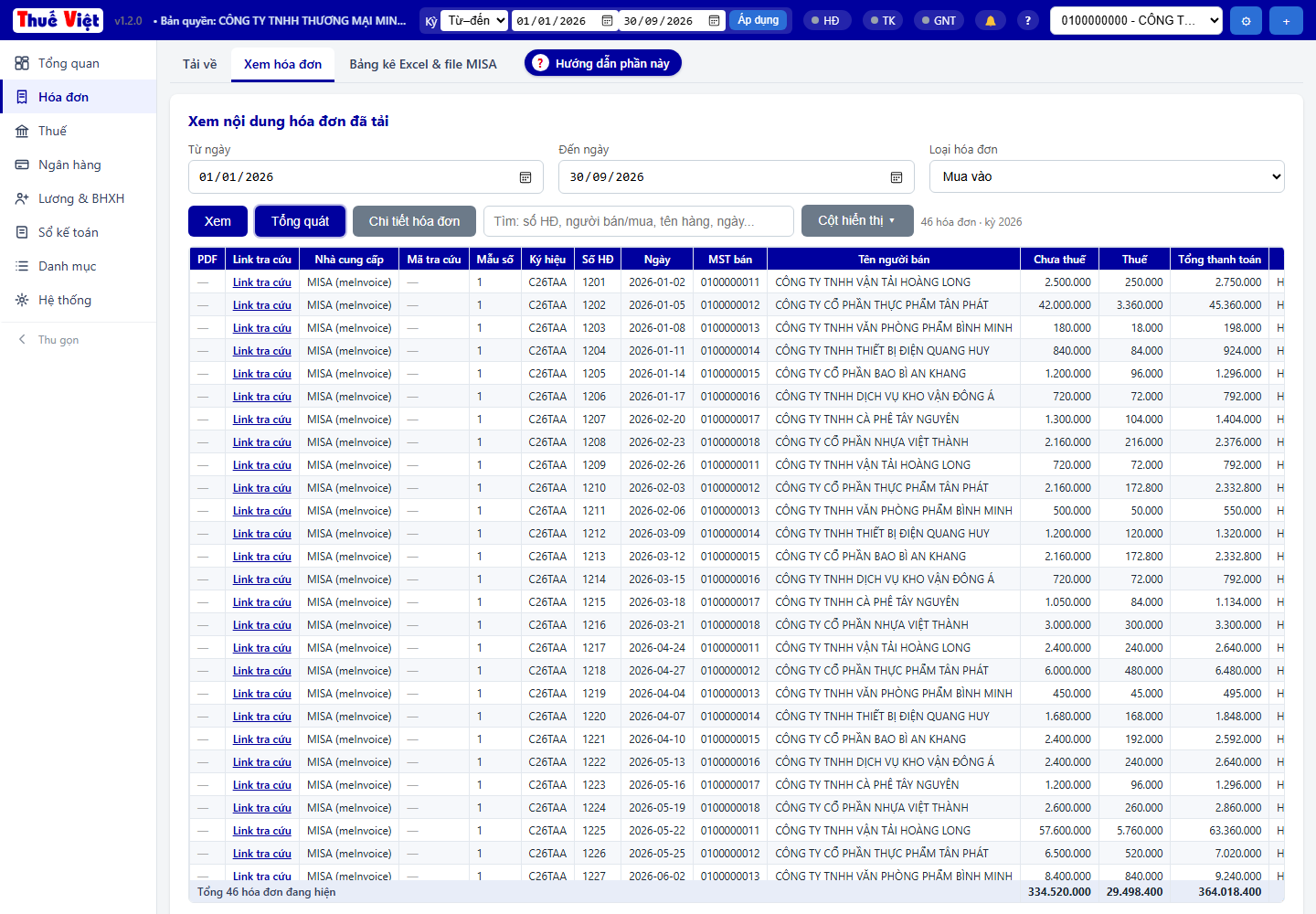Image resolution: width=1316 pixels, height=914 pixels.
Task: Click the Hệ thống gear icon in sidebar
Action: [22, 300]
